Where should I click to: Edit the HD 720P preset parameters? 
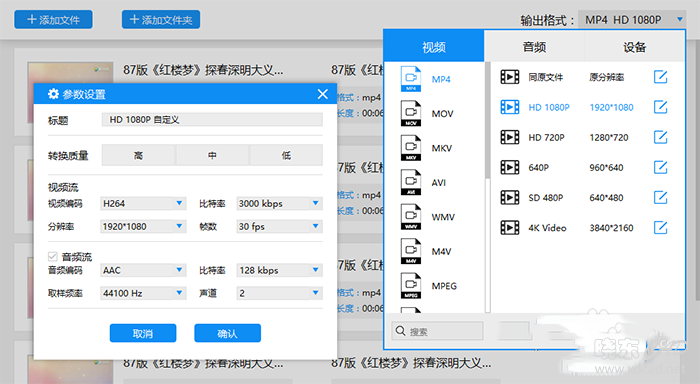pos(660,137)
